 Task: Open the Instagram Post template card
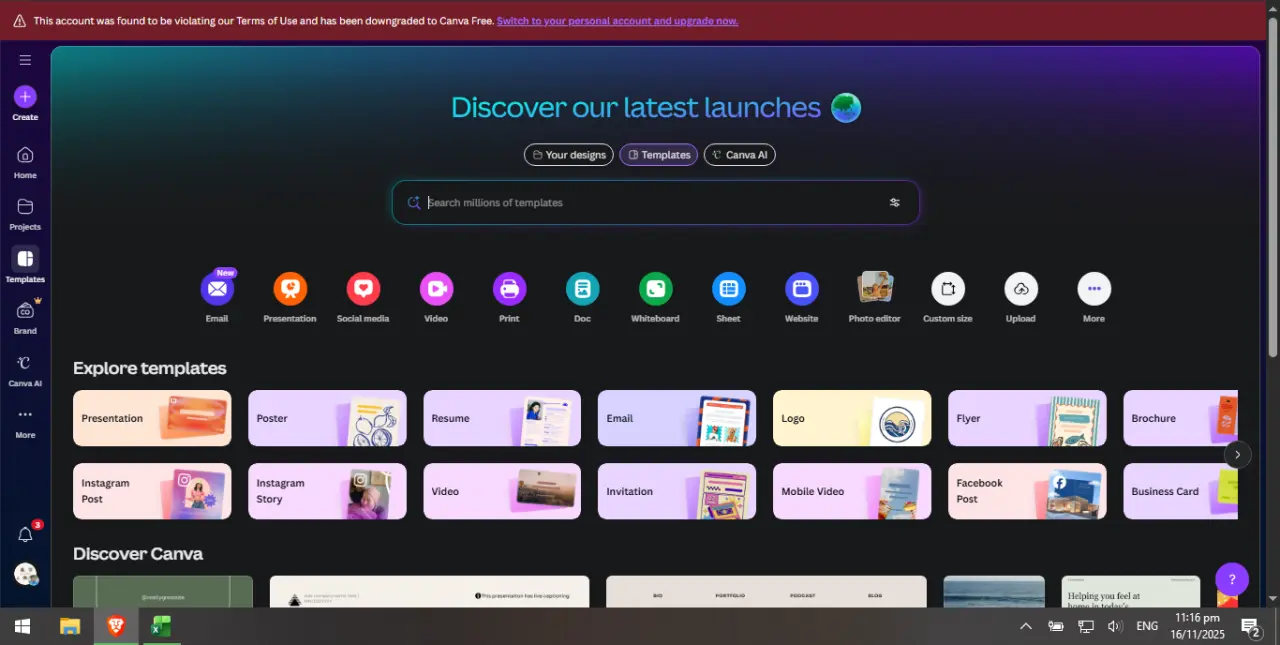(x=152, y=491)
